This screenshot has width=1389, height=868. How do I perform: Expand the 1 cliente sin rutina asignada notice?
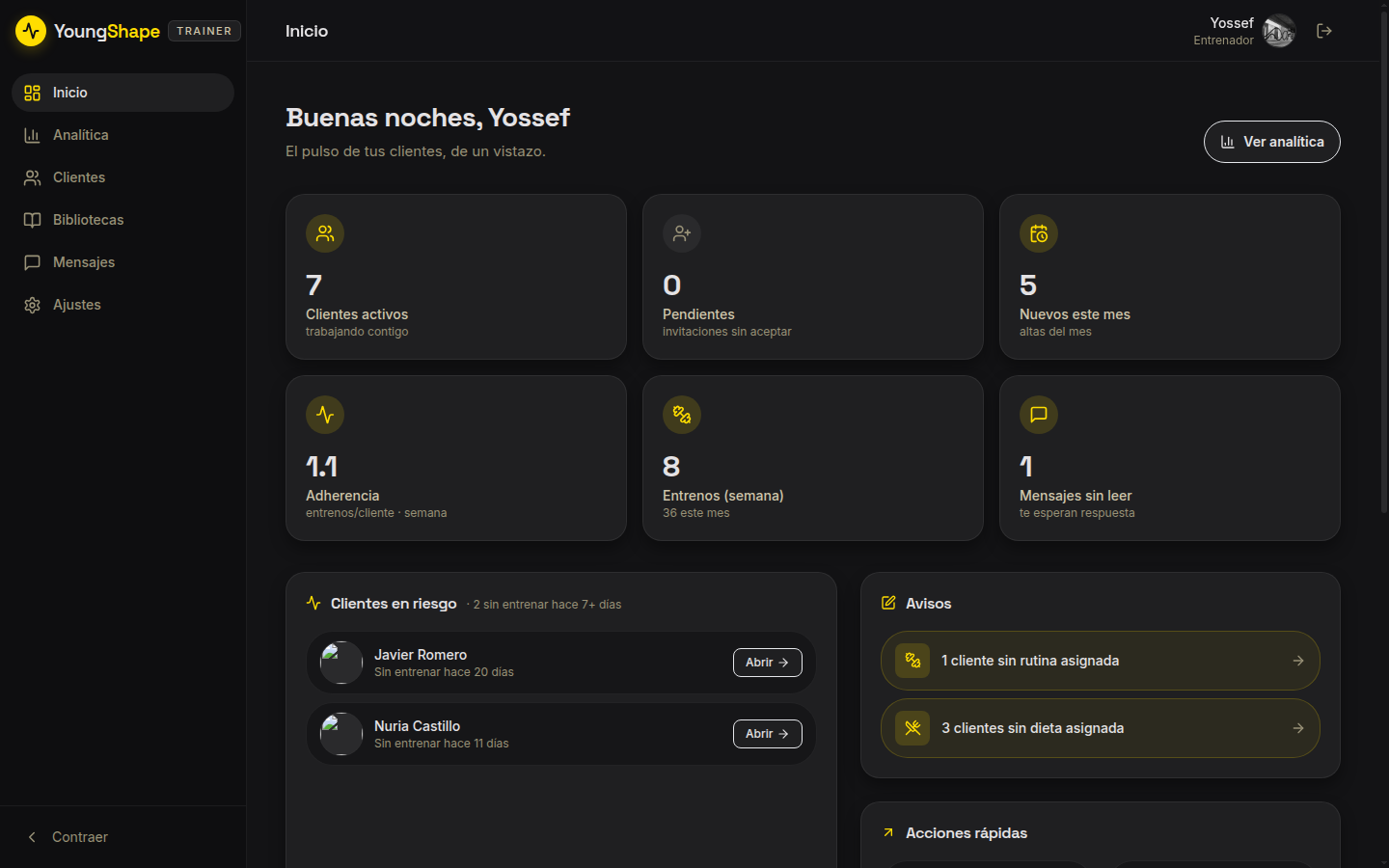1101,661
